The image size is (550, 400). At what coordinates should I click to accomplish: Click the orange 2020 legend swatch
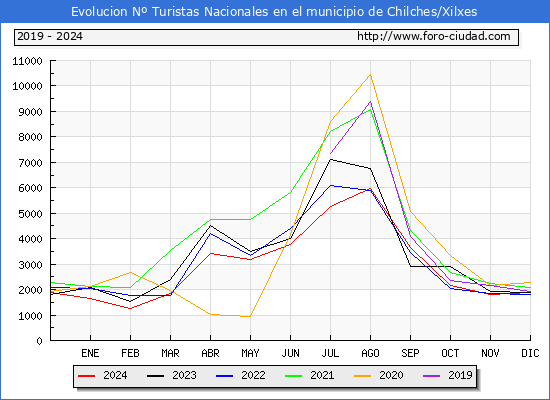[363, 376]
